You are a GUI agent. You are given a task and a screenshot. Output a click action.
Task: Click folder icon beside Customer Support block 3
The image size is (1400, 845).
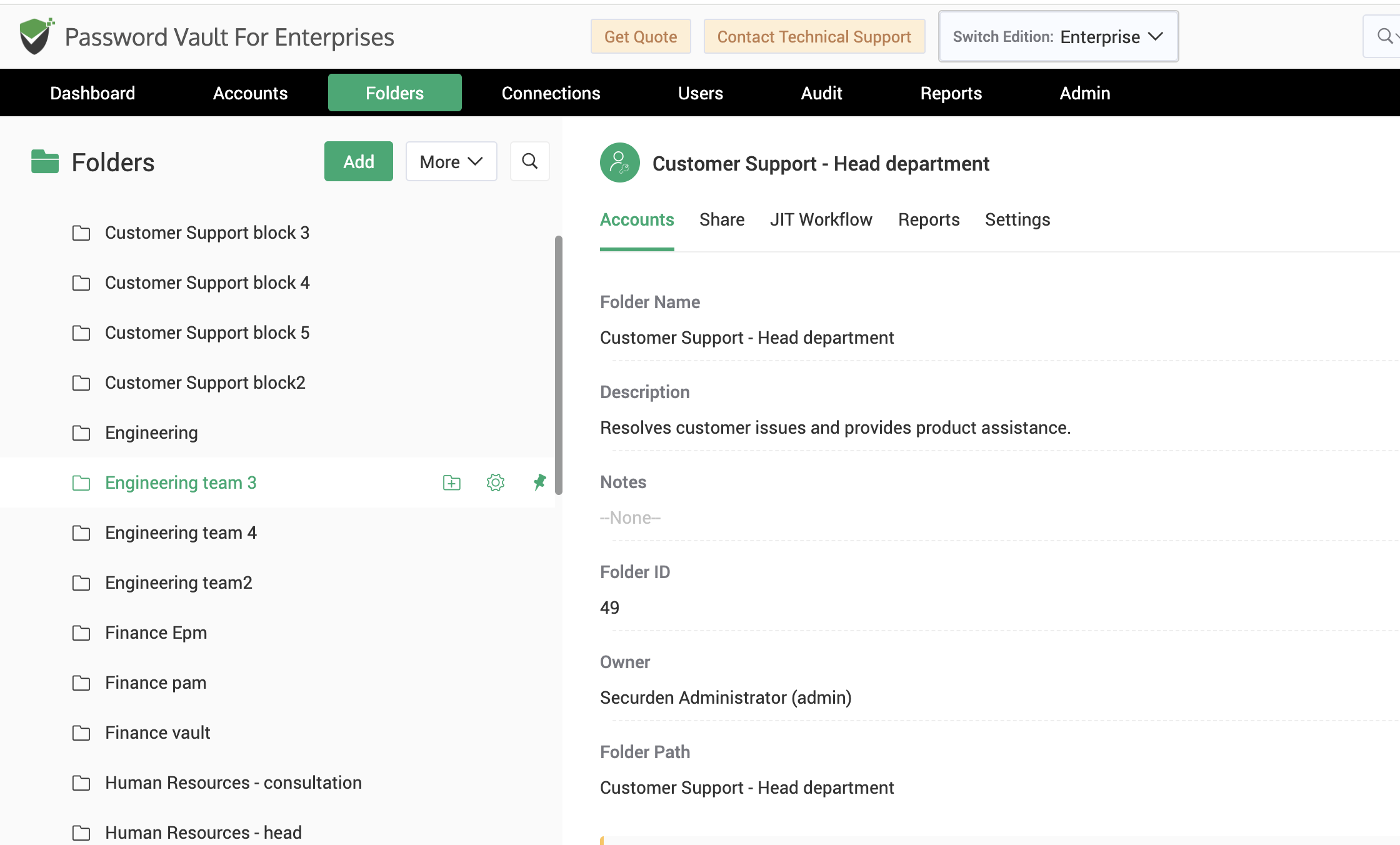pyautogui.click(x=81, y=232)
